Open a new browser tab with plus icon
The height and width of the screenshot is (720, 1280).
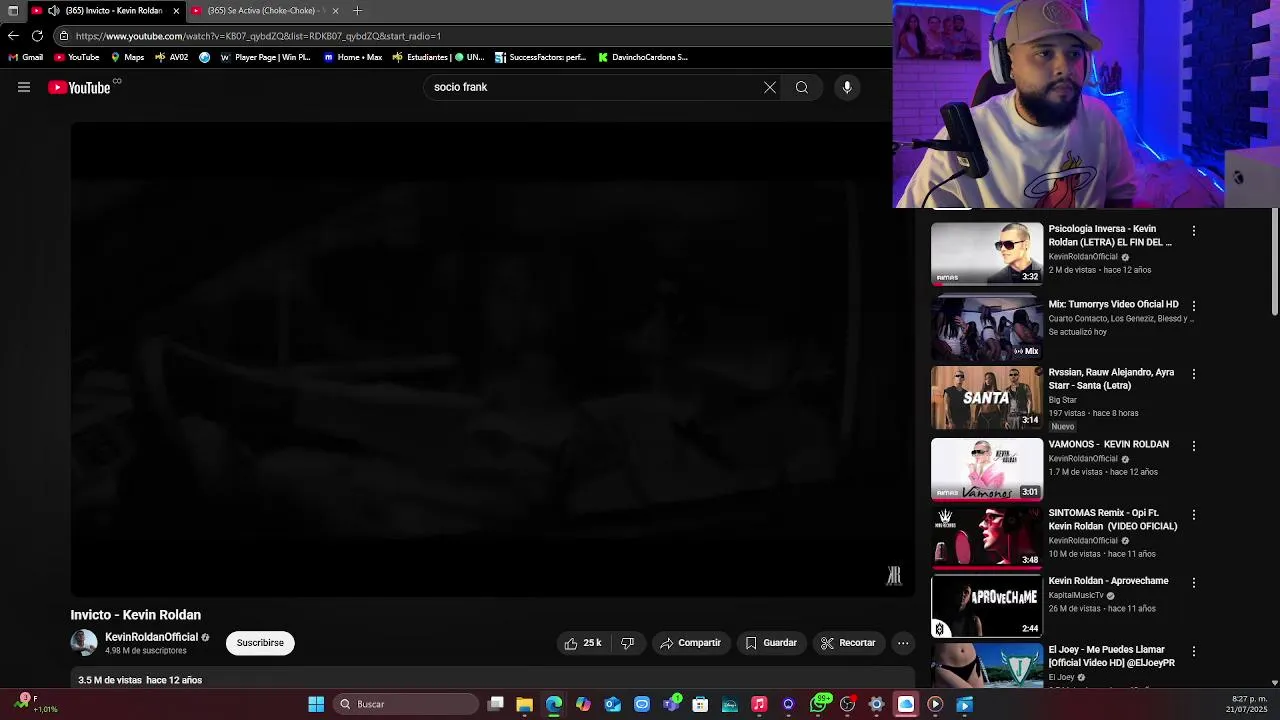(358, 11)
